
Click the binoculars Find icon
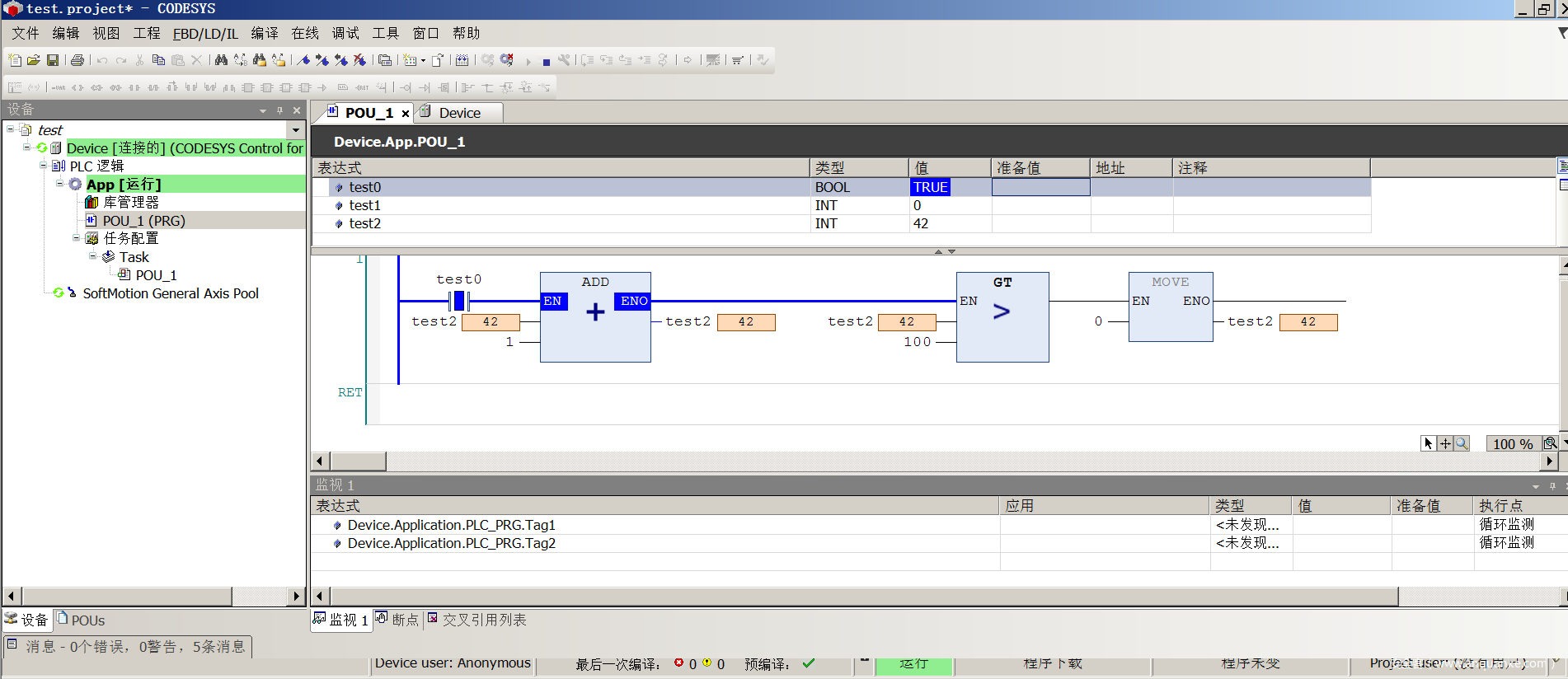point(221,60)
